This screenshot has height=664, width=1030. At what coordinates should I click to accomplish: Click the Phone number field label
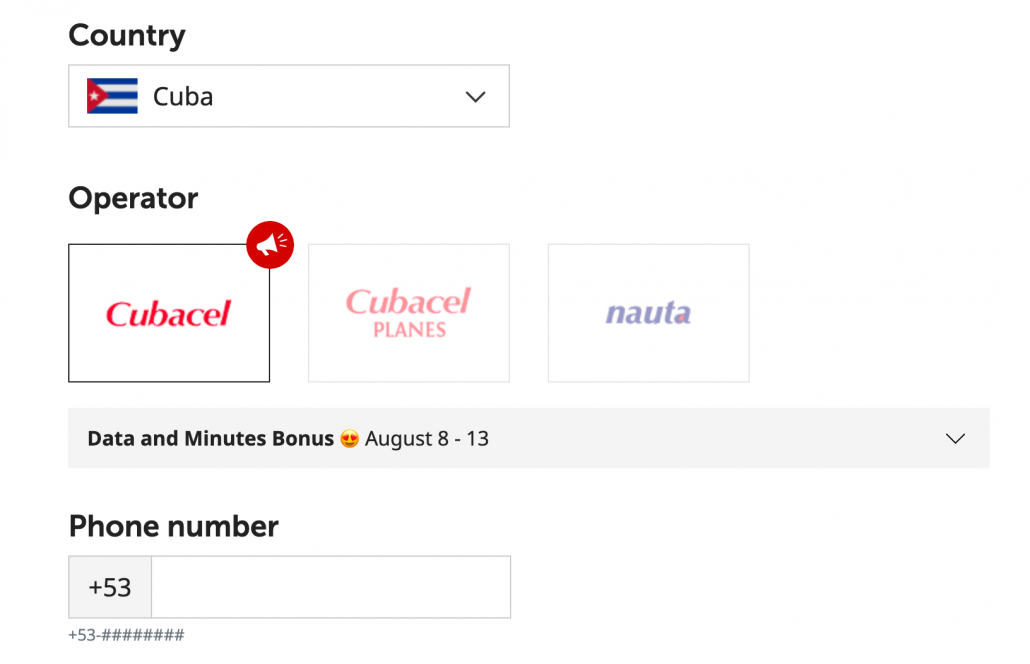pyautogui.click(x=173, y=527)
